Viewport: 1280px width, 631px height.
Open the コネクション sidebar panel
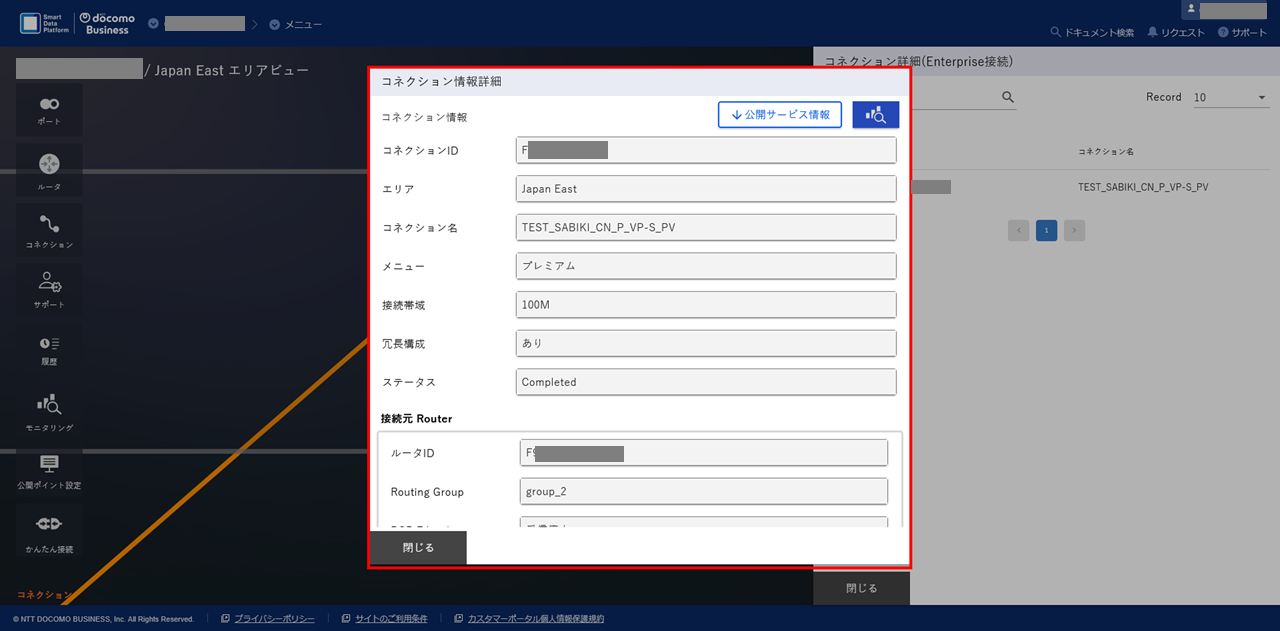tap(48, 228)
